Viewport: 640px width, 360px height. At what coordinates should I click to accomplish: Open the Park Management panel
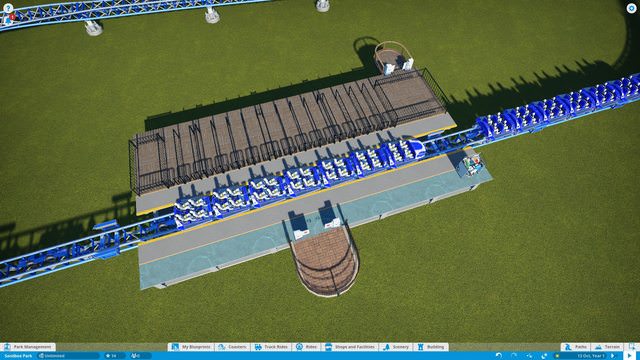coord(28,347)
